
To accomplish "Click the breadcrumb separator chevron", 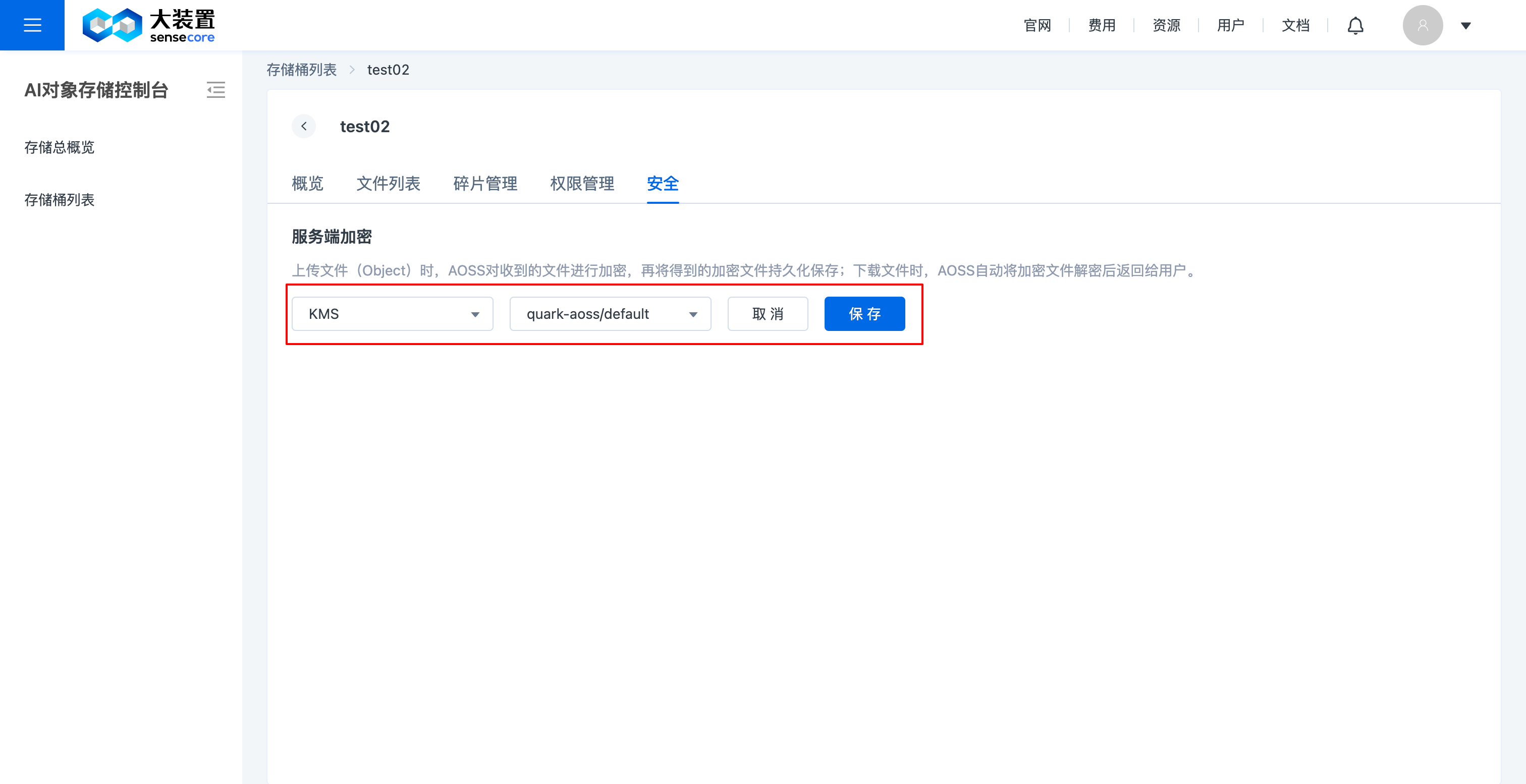I will [x=352, y=70].
